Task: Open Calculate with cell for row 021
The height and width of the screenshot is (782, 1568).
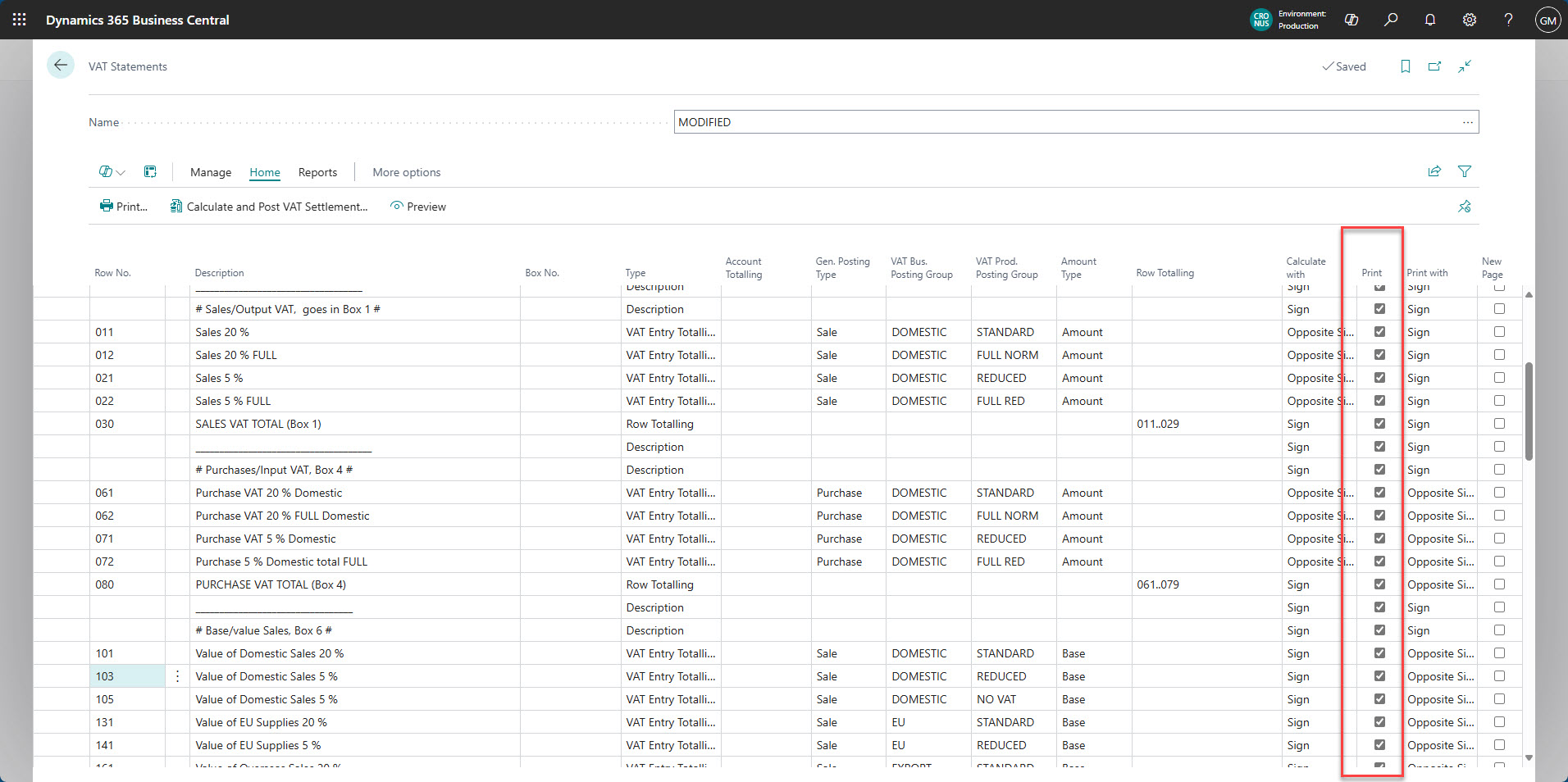Action: [1319, 378]
